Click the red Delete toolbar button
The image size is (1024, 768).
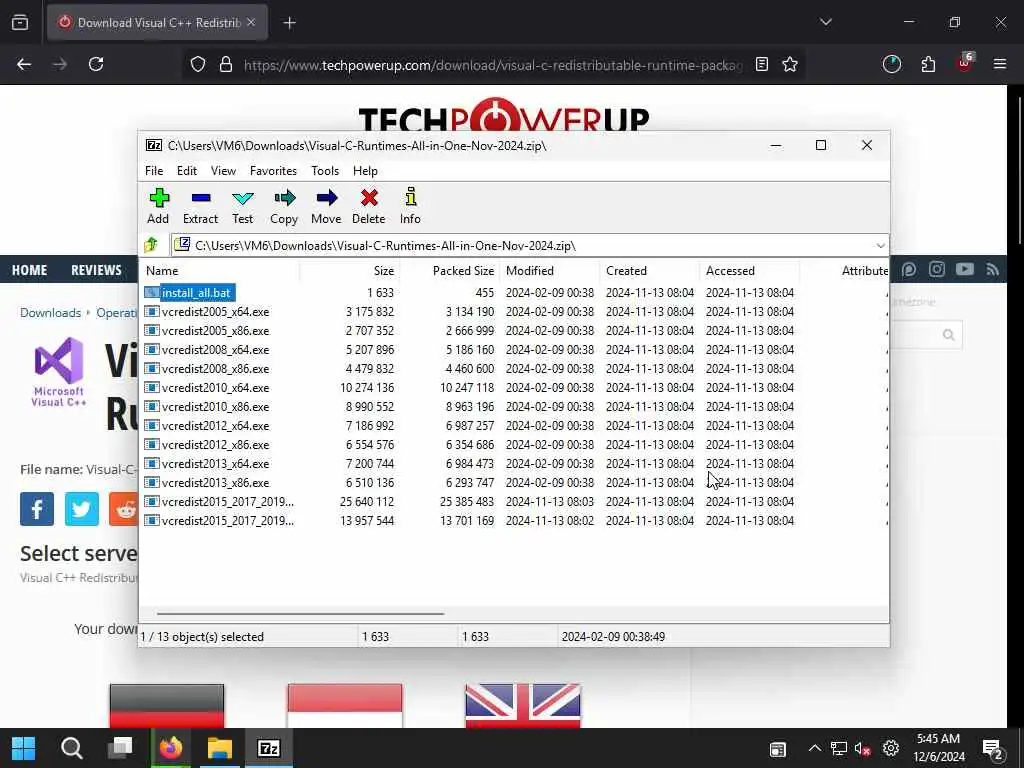(369, 206)
